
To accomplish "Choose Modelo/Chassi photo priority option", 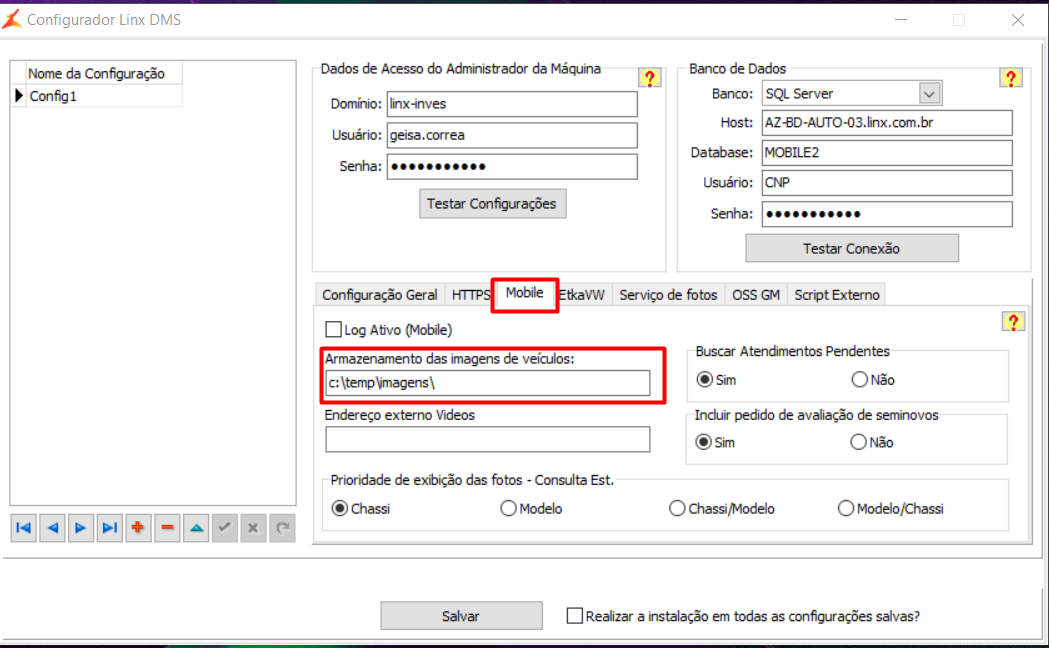I will point(846,508).
